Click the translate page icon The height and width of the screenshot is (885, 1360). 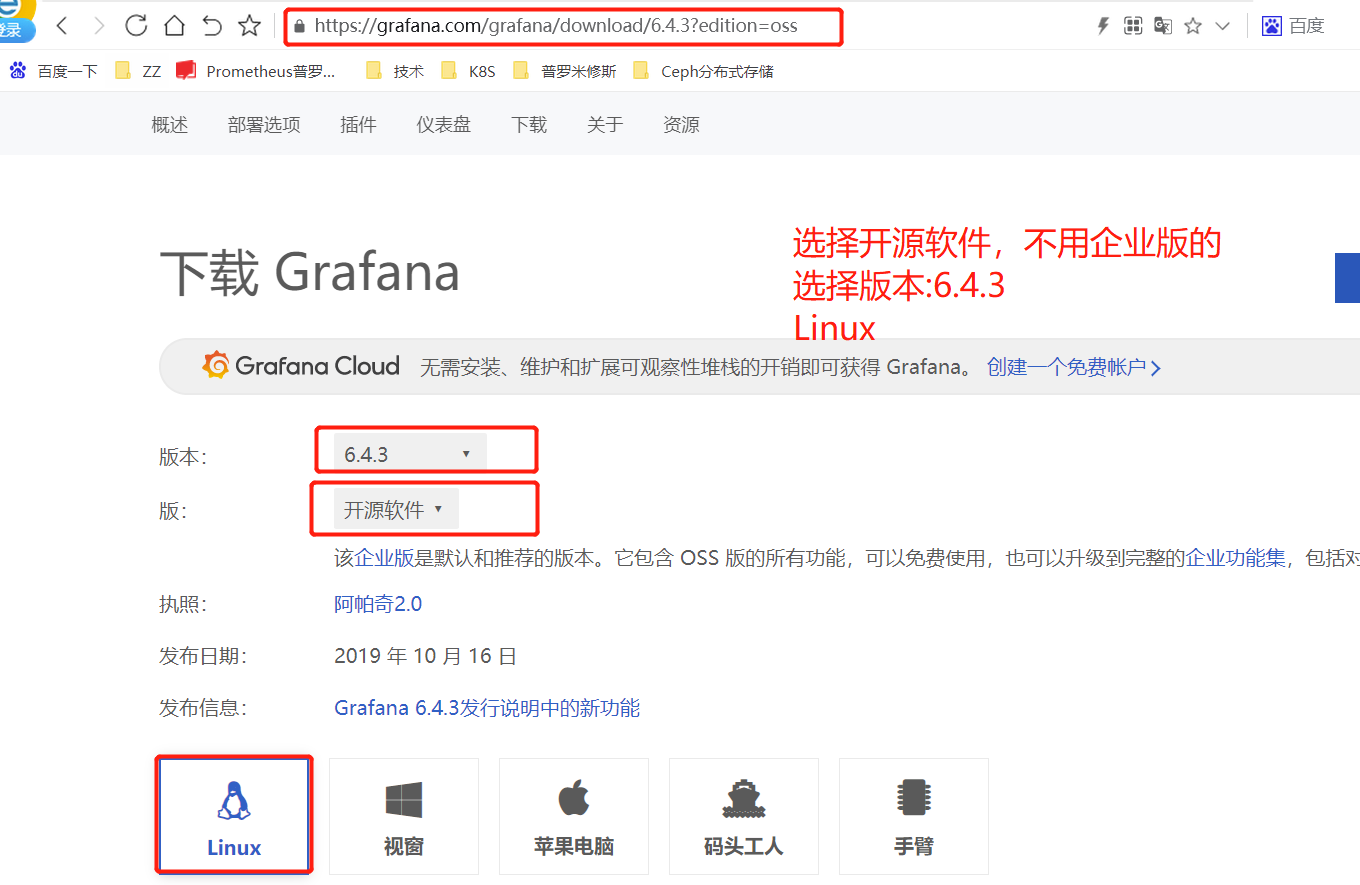tap(1162, 26)
